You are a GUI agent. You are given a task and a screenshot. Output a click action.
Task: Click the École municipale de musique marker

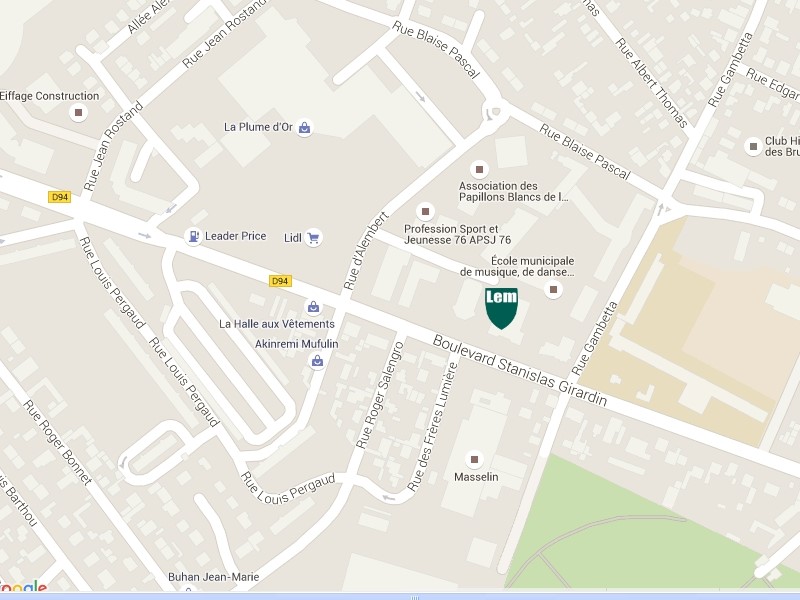554,290
